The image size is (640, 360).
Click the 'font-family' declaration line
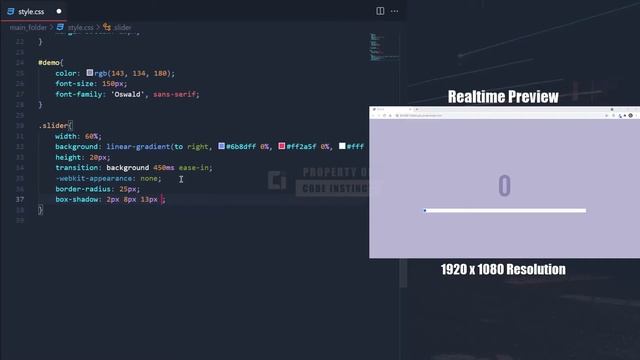(127, 94)
